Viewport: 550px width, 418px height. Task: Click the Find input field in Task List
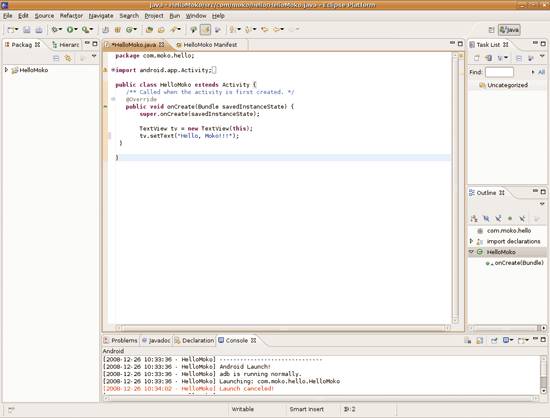point(499,72)
